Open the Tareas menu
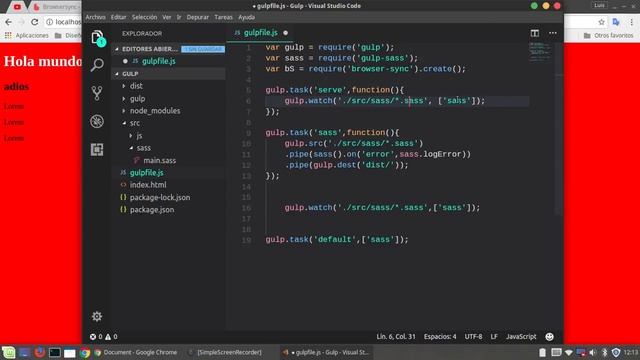 click(x=223, y=17)
